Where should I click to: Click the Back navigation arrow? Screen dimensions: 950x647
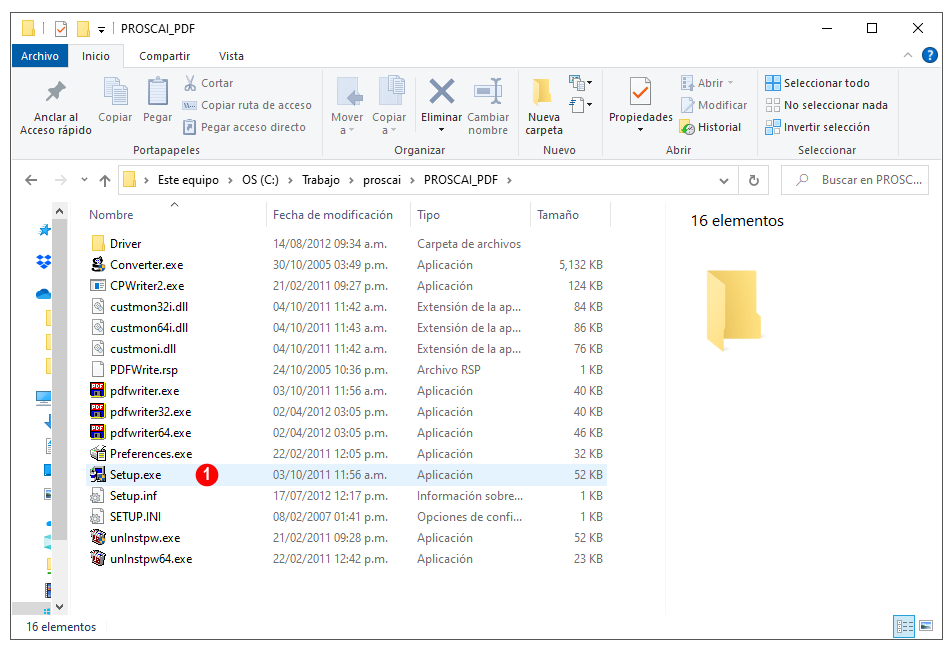[31, 180]
